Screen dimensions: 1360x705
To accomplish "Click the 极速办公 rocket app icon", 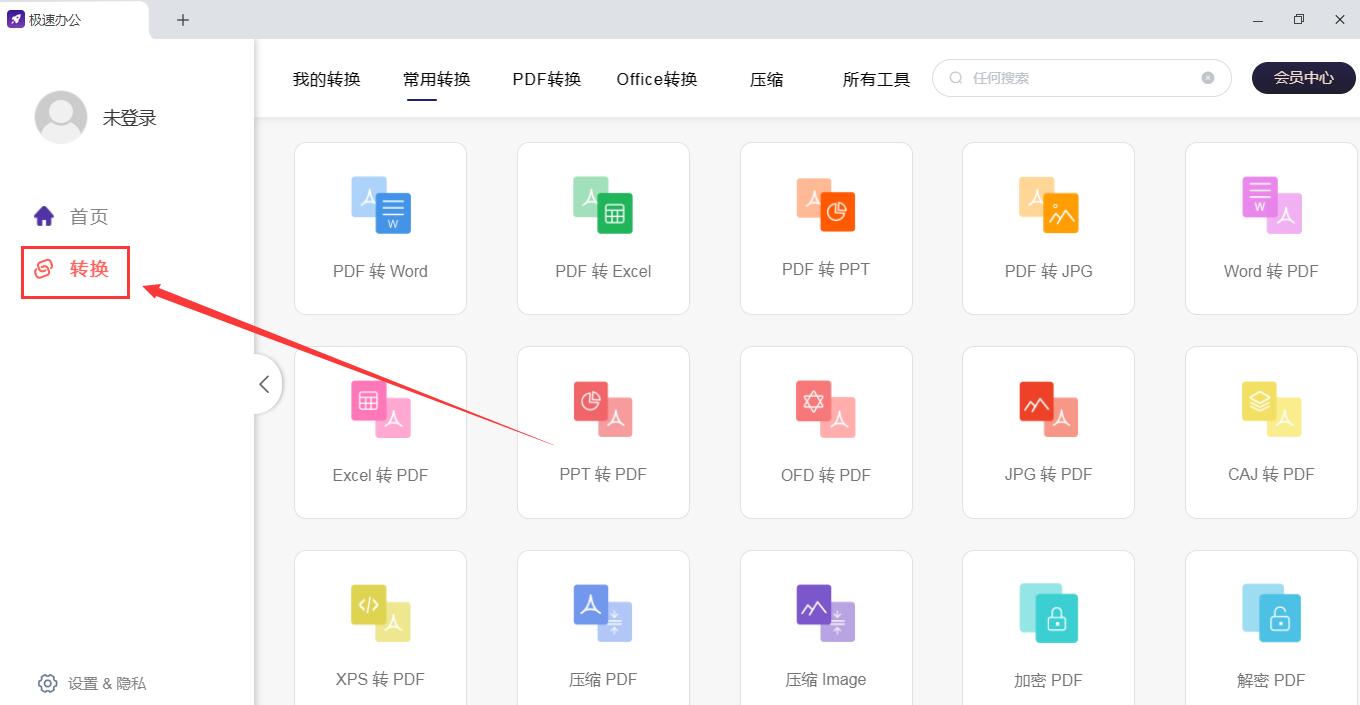I will click(x=15, y=19).
